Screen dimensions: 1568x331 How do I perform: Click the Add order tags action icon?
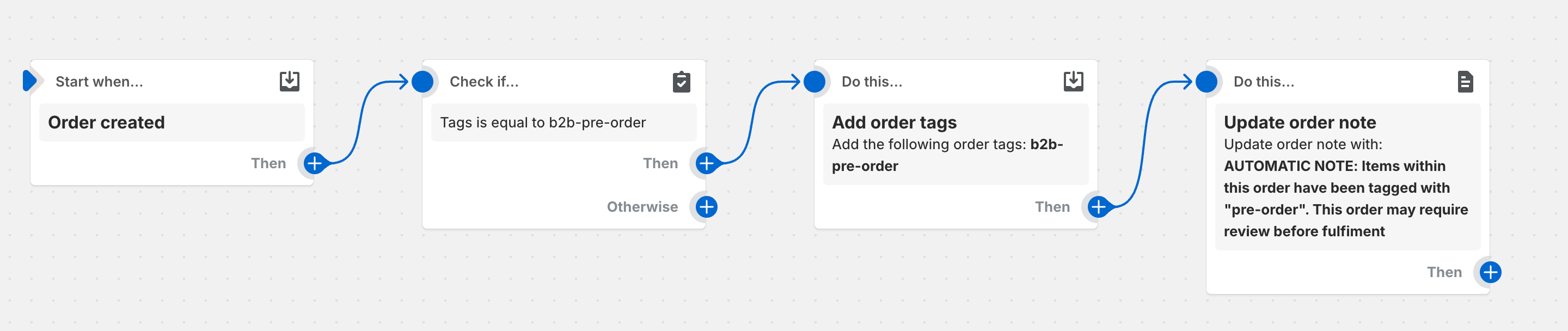tap(1073, 81)
